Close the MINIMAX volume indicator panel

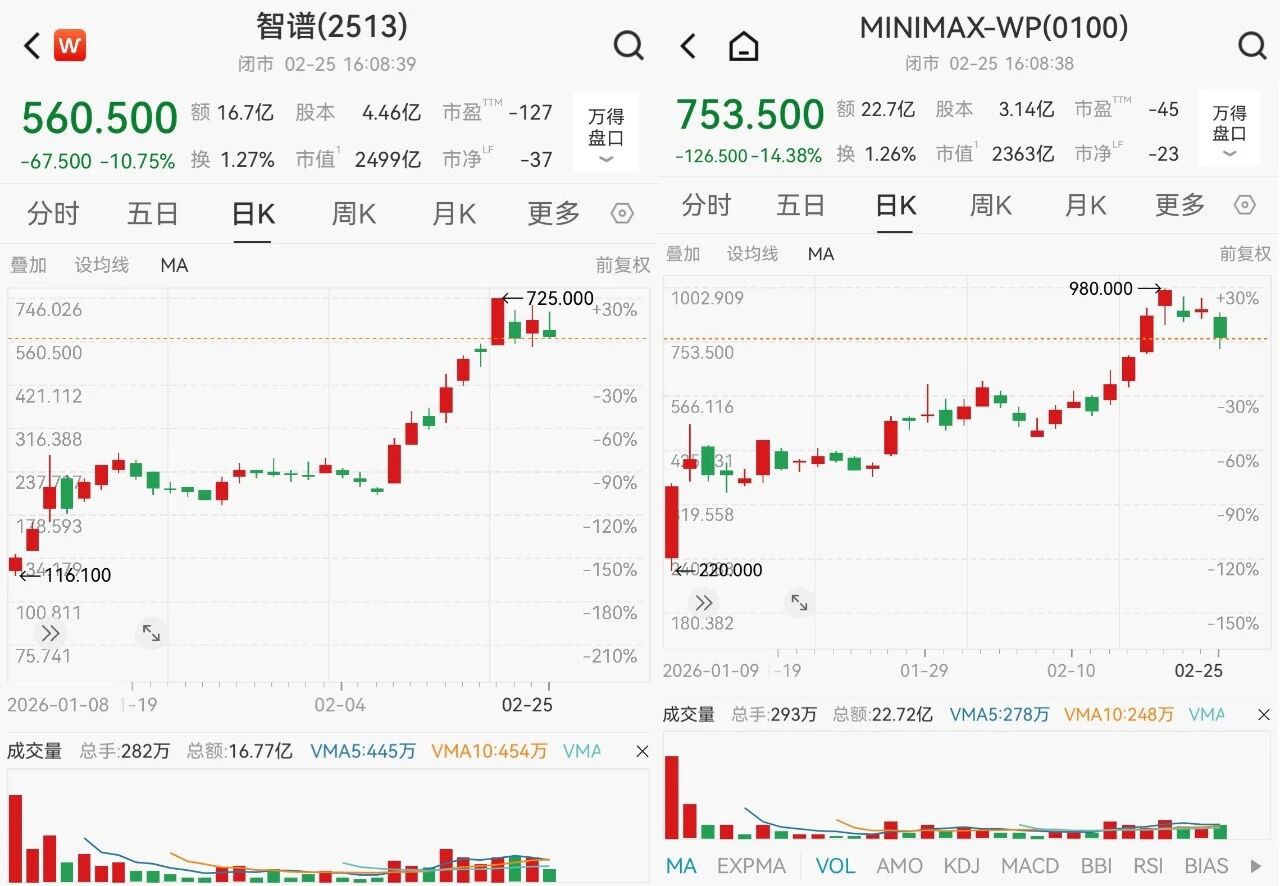(1264, 714)
